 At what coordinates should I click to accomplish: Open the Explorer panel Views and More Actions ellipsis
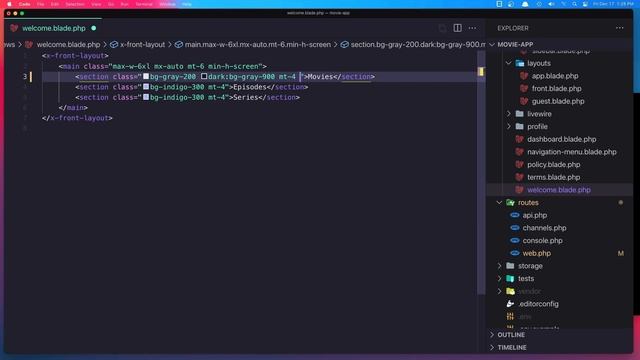(620, 28)
